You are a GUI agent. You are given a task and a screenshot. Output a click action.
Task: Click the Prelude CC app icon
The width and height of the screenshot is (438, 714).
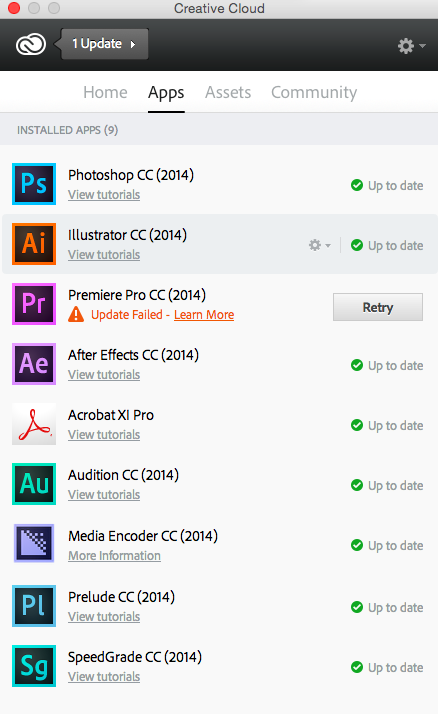coord(34,606)
